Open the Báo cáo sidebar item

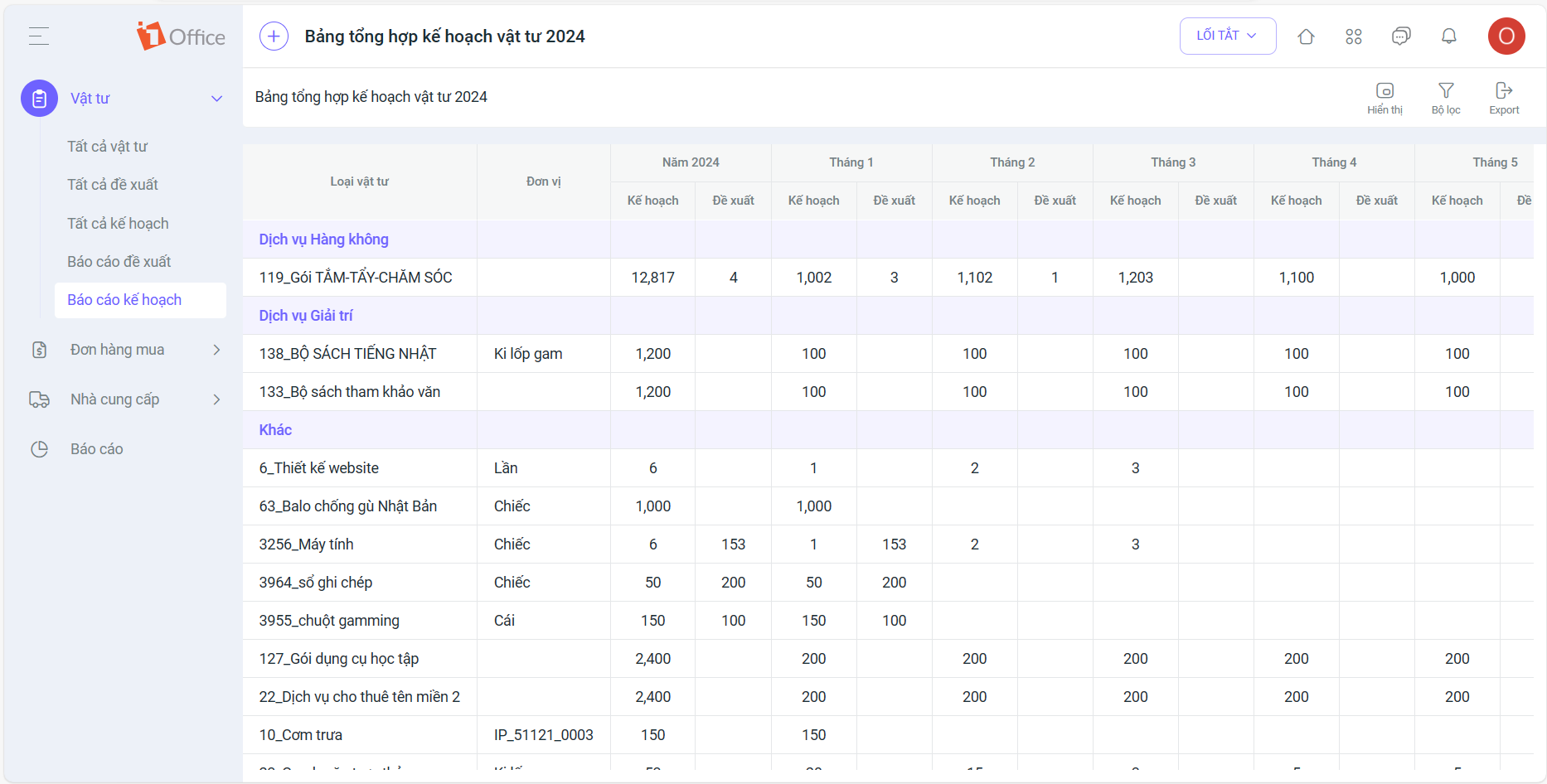96,449
